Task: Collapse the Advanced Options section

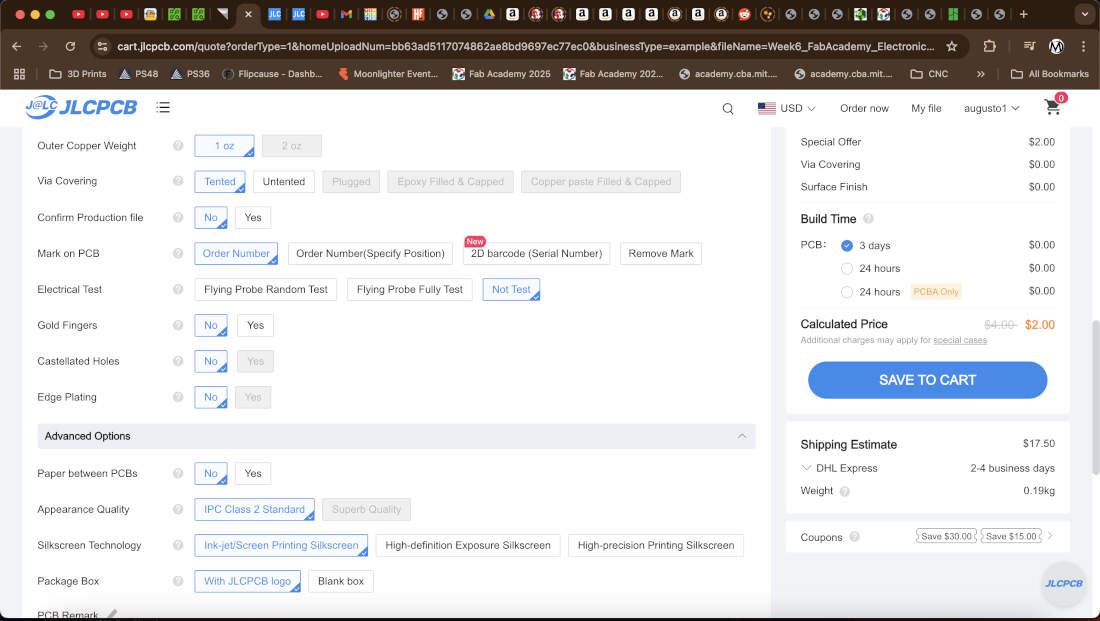Action: (742, 436)
